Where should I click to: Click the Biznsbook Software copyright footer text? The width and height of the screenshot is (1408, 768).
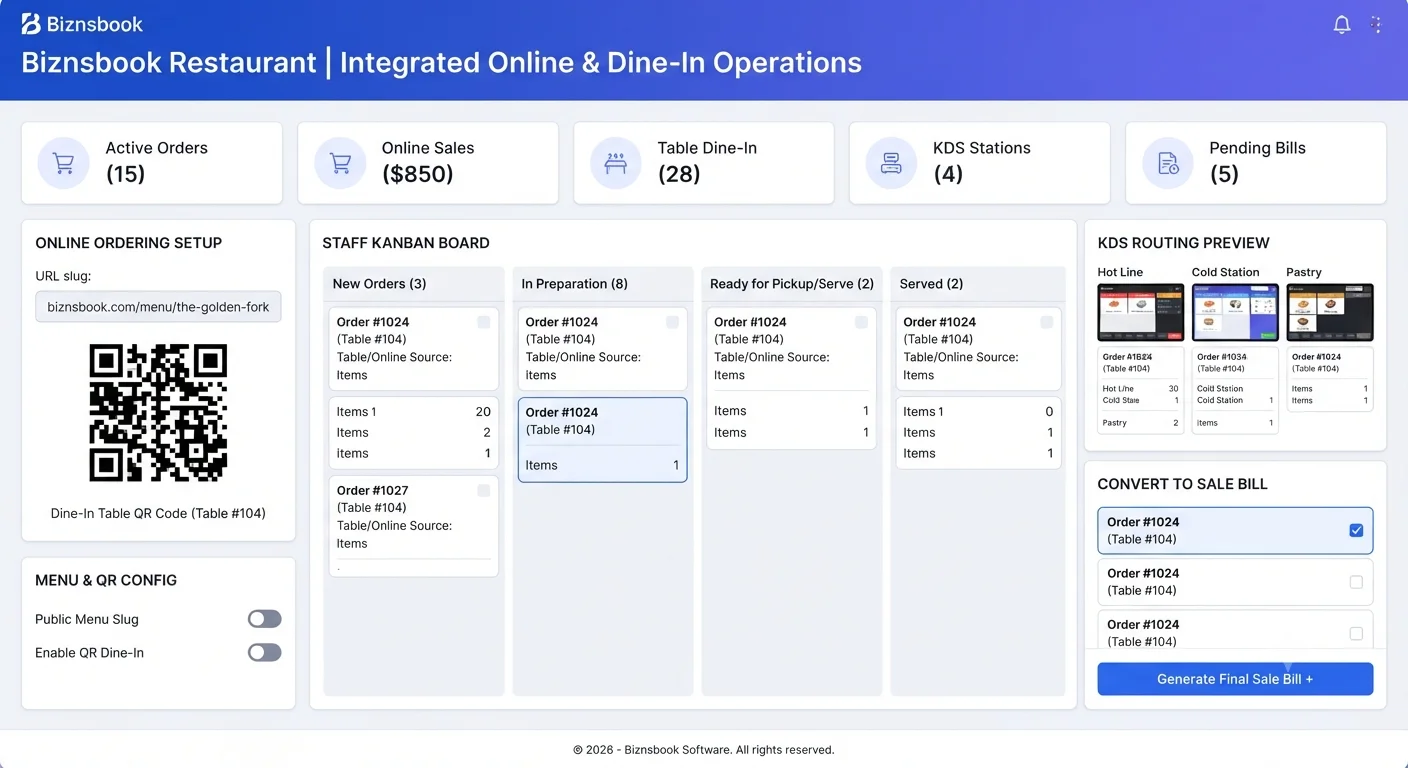tap(704, 750)
